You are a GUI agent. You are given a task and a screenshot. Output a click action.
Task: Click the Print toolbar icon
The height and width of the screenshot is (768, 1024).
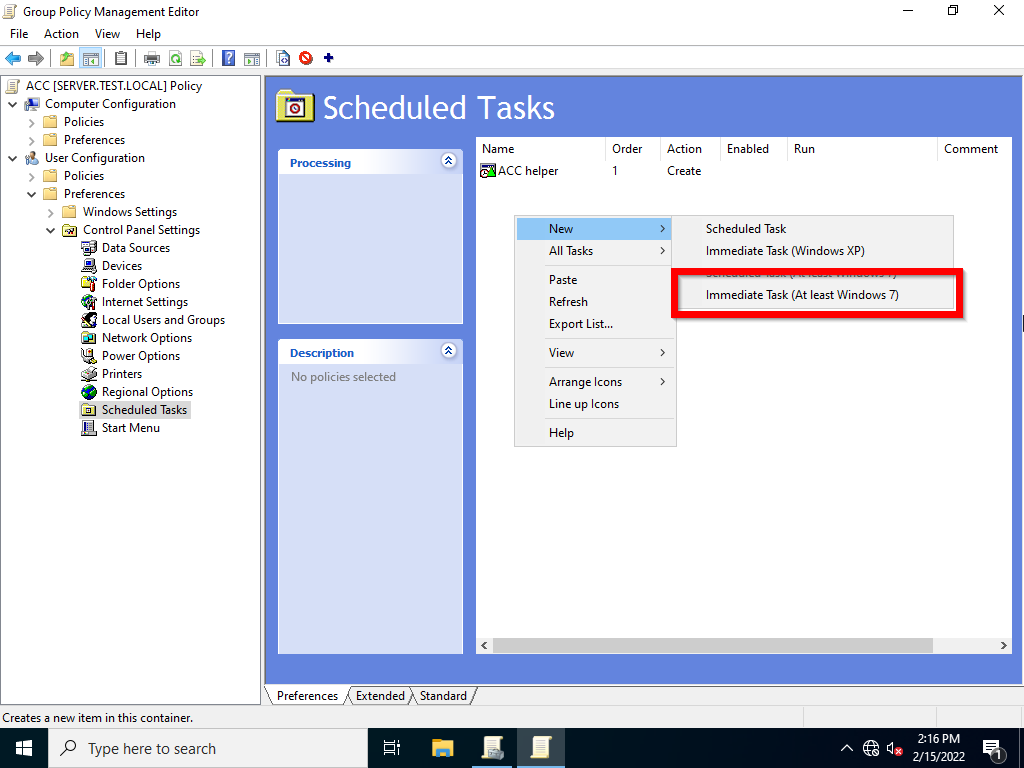coord(152,58)
